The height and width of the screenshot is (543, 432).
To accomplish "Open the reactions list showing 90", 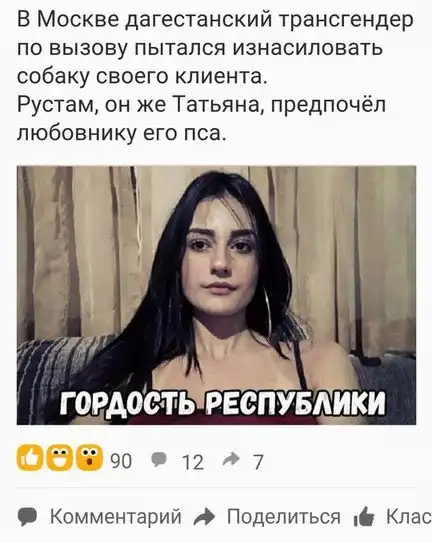I will (121, 462).
